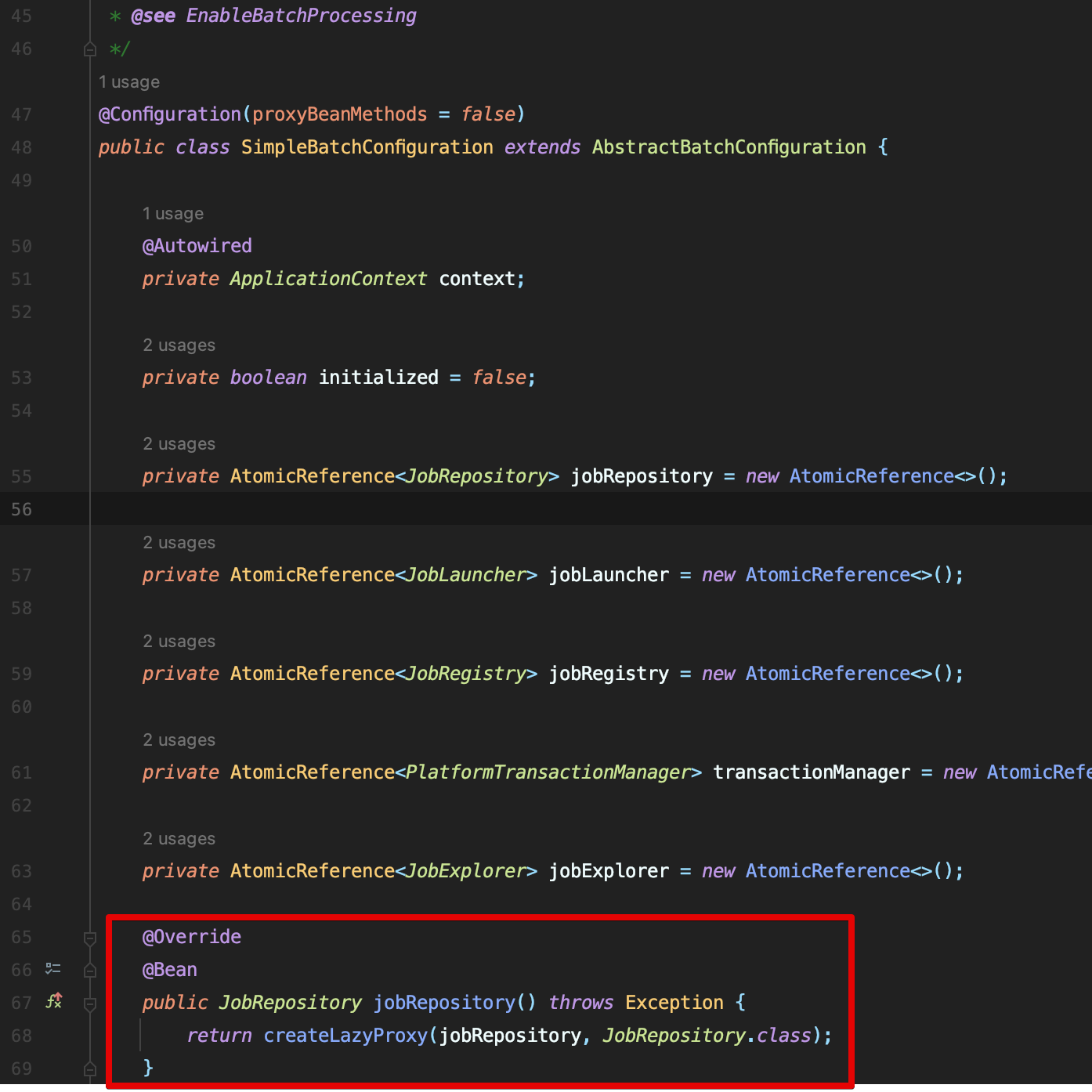The height and width of the screenshot is (1092, 1092).
Task: Click the proxyBeanMethods attribute
Action: [x=340, y=114]
